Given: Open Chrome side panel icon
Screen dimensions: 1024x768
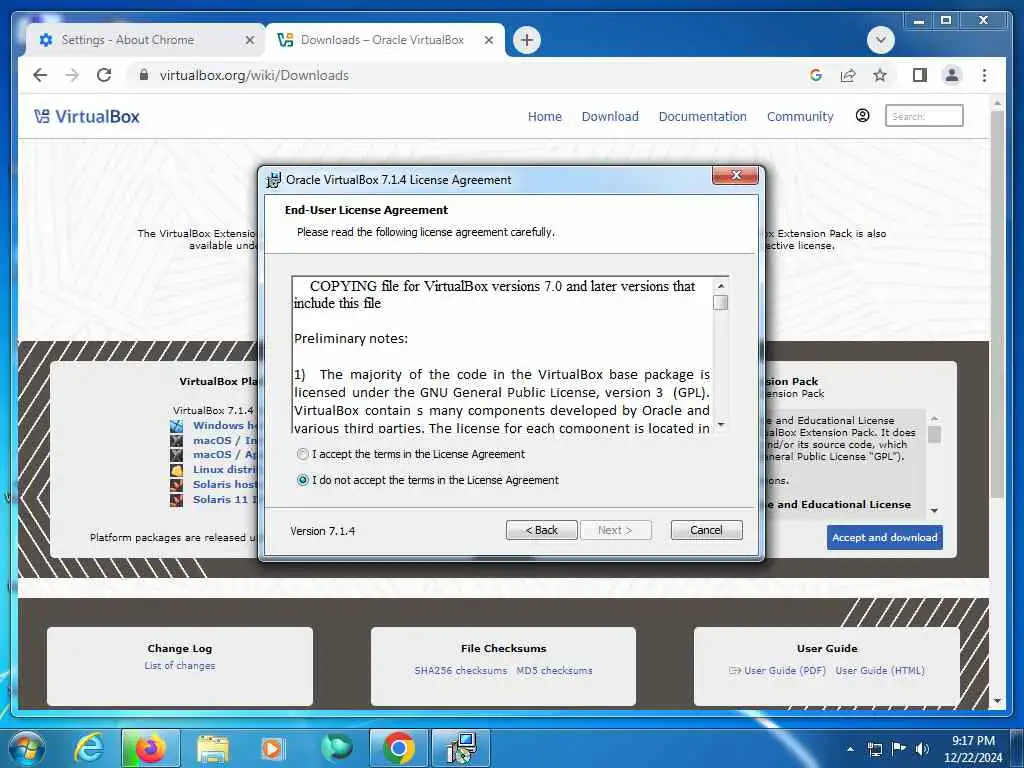Looking at the screenshot, I should coord(920,75).
